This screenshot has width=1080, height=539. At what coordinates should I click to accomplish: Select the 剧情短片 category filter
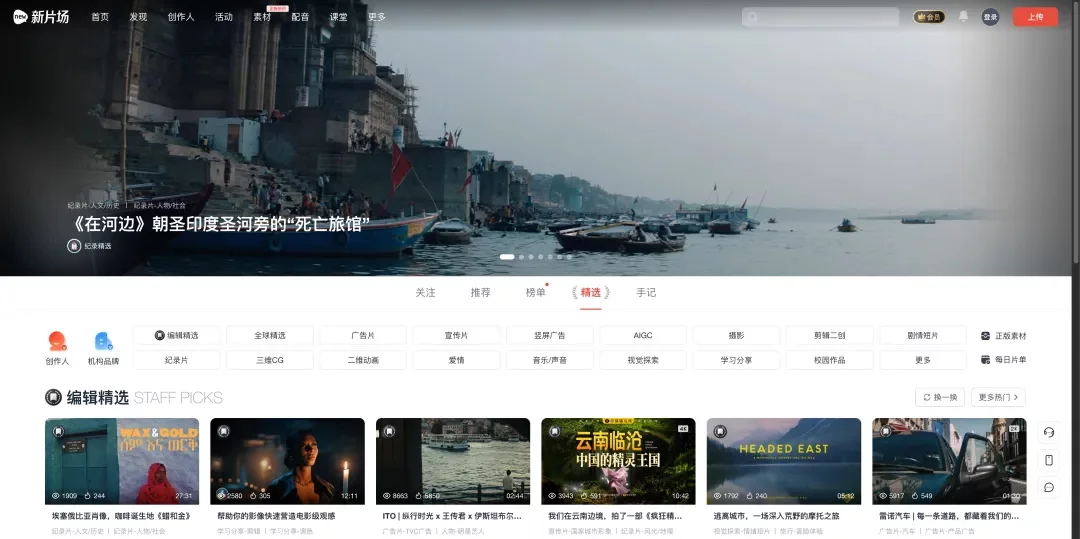[x=923, y=335]
